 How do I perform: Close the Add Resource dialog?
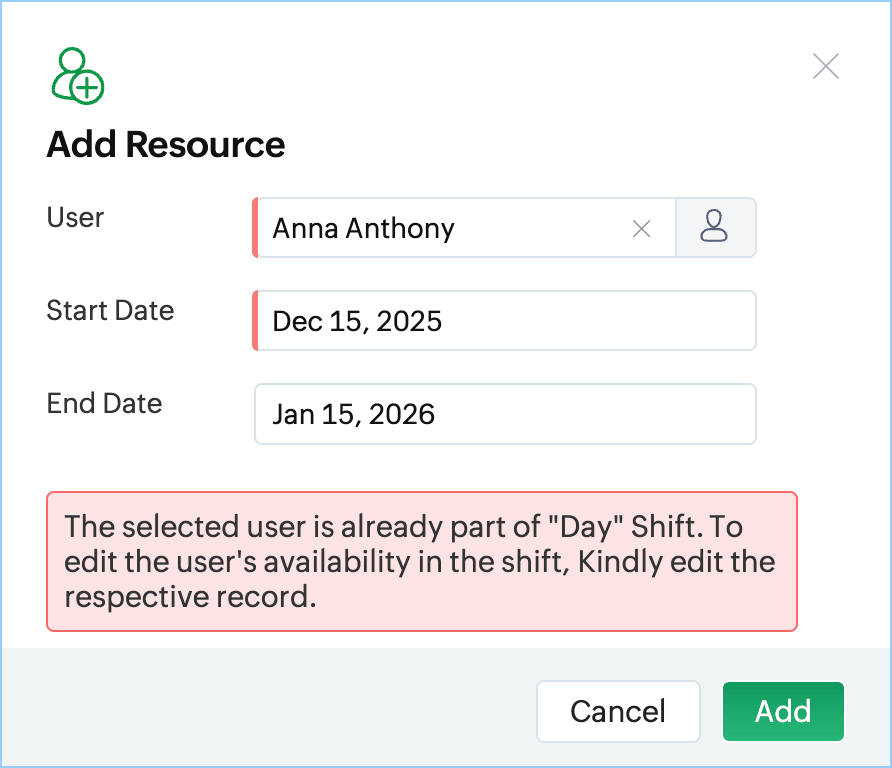tap(825, 67)
